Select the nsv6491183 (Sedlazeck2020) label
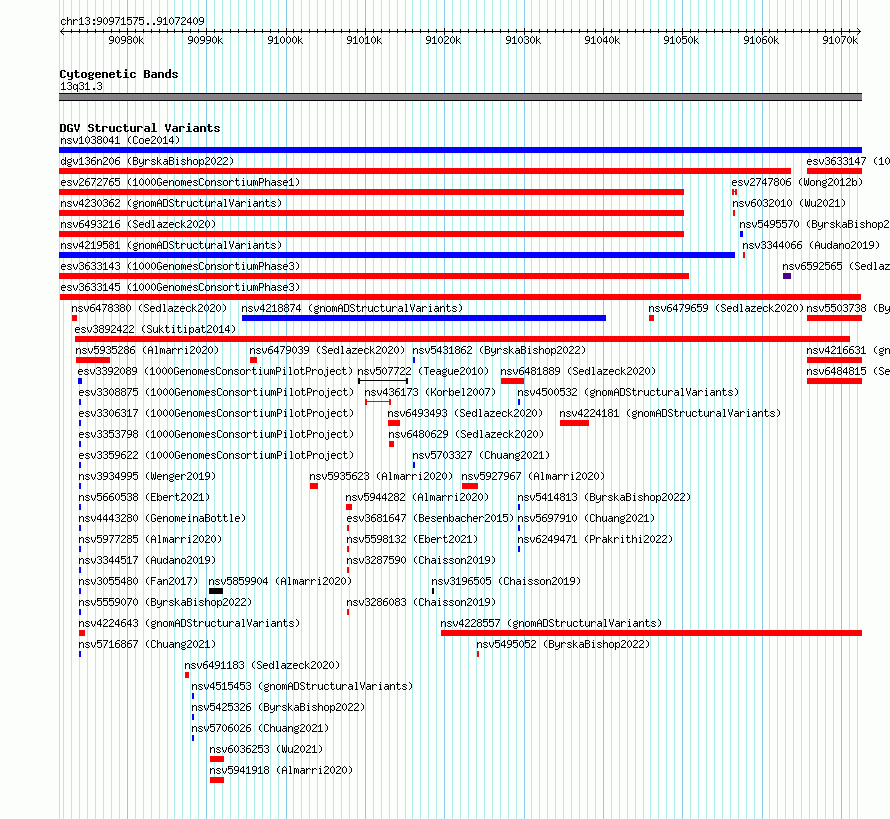Viewport: 890px width, 819px height. click(262, 665)
